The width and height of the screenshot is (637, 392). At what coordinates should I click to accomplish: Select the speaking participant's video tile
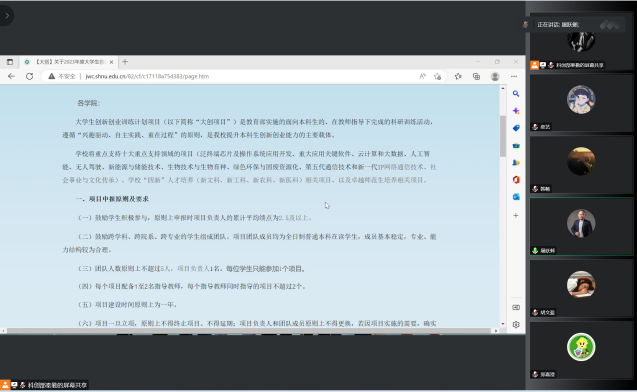581,227
